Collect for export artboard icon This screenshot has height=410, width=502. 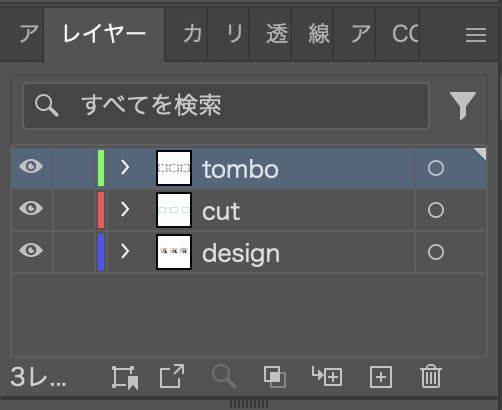[125, 377]
